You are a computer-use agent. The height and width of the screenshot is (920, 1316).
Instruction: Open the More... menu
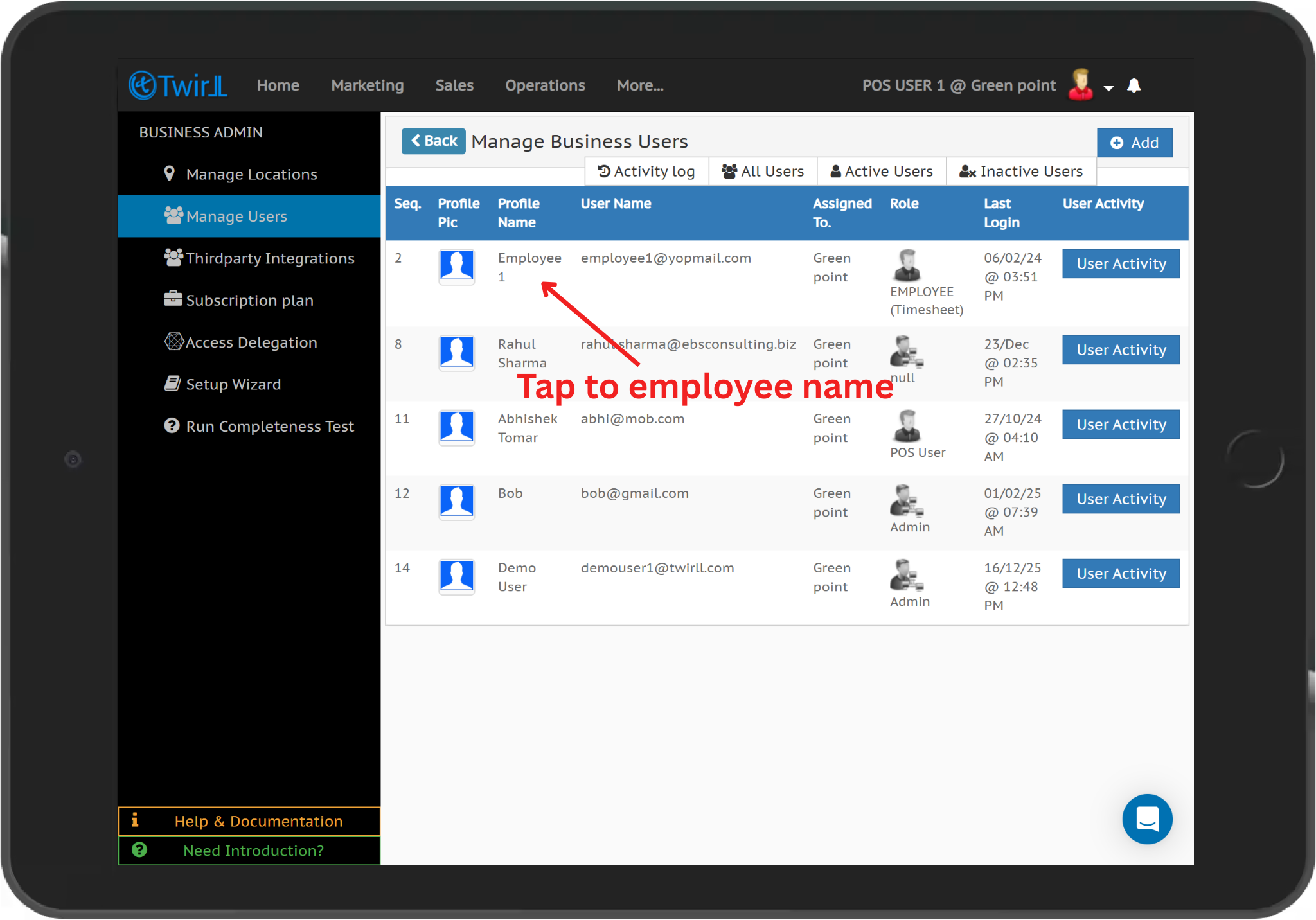[640, 85]
